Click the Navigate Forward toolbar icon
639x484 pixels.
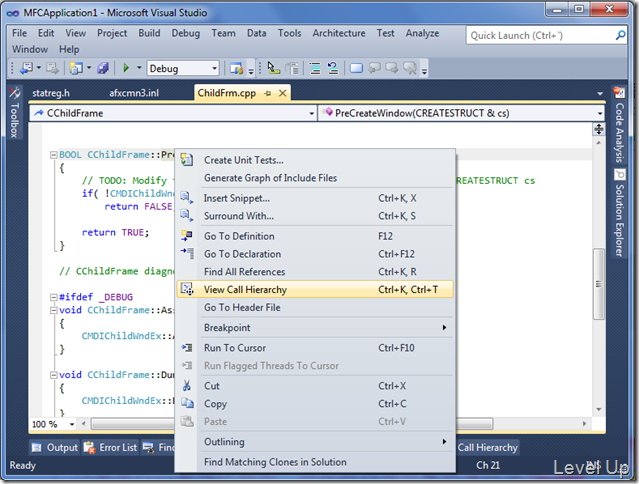pyautogui.click(x=52, y=68)
